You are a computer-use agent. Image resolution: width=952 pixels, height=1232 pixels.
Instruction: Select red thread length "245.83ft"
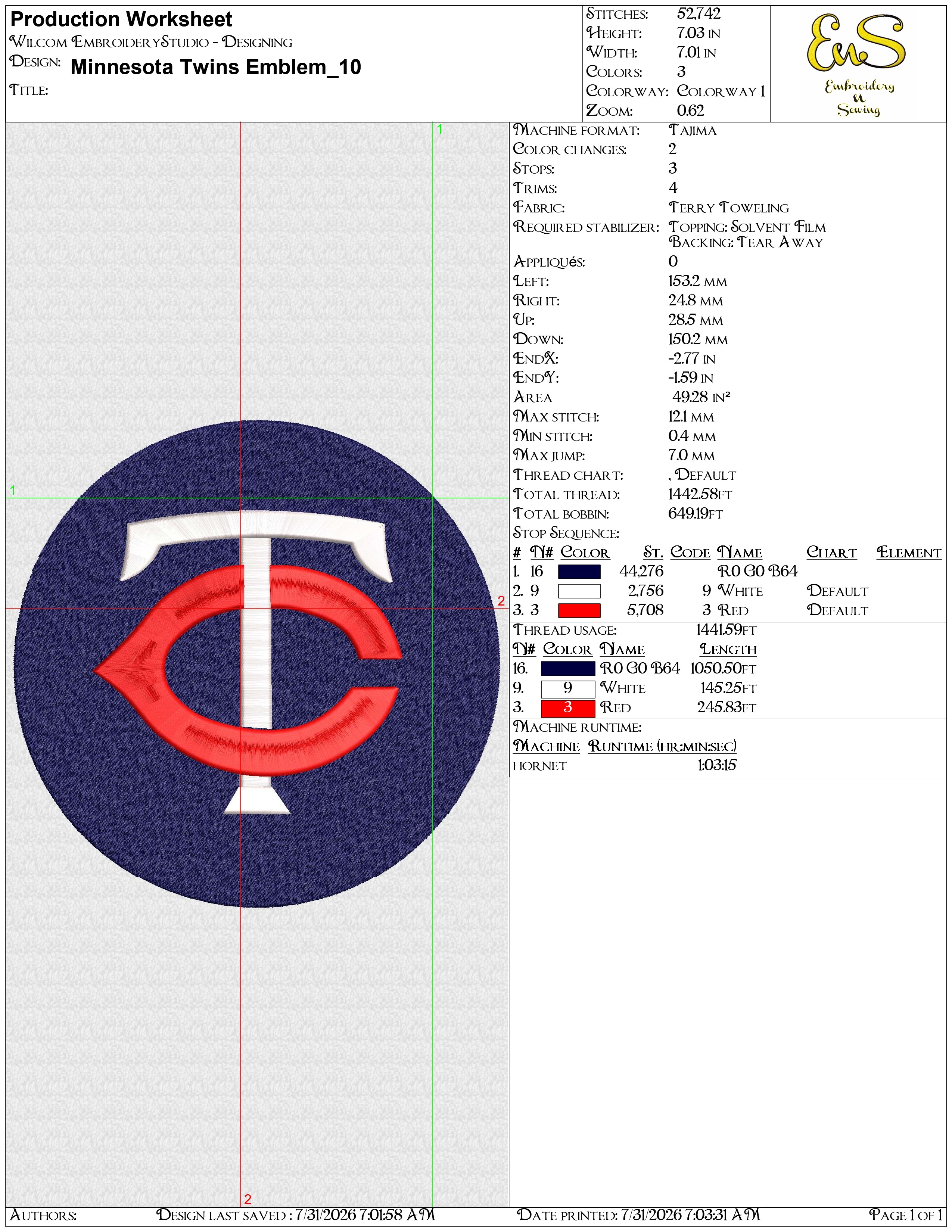click(727, 707)
